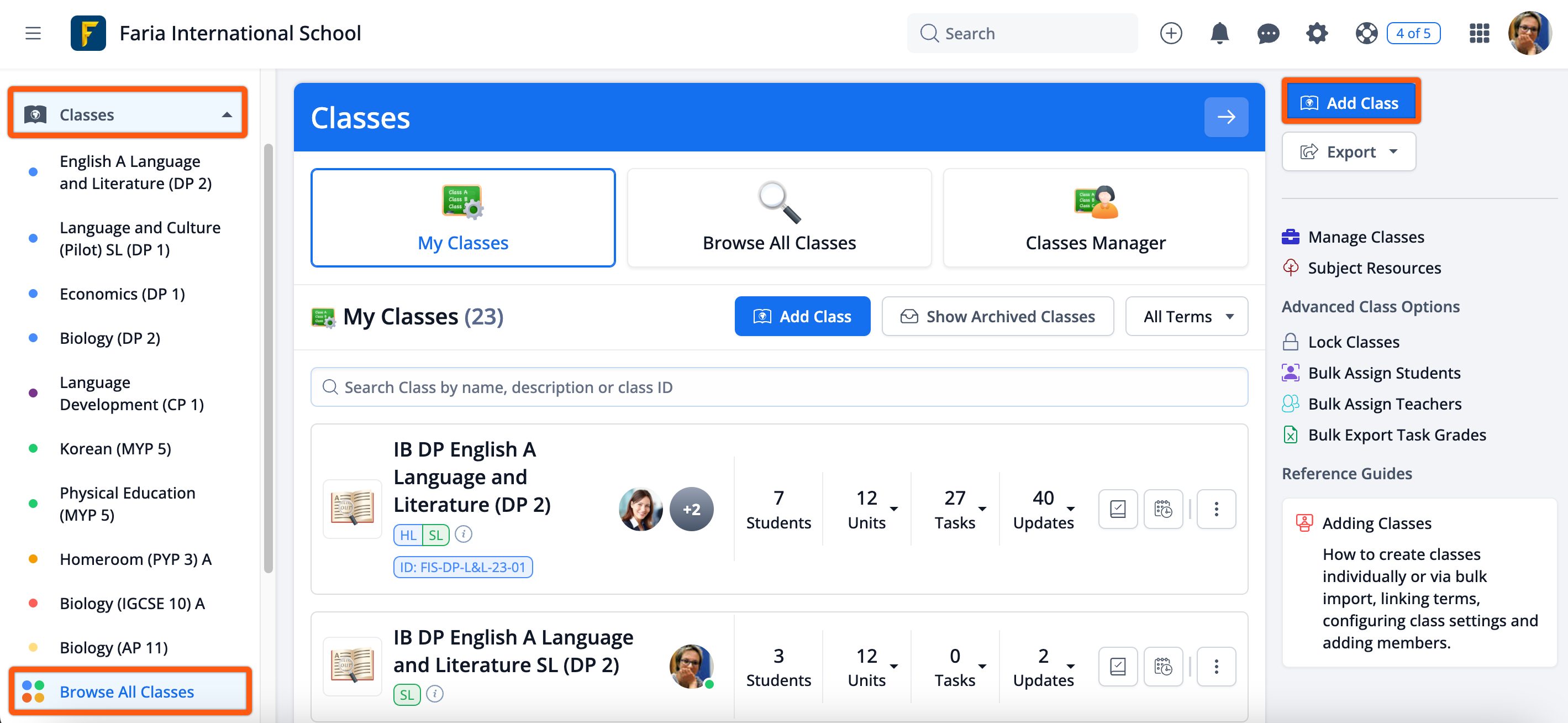
Task: Open the Export dropdown
Action: (1348, 151)
